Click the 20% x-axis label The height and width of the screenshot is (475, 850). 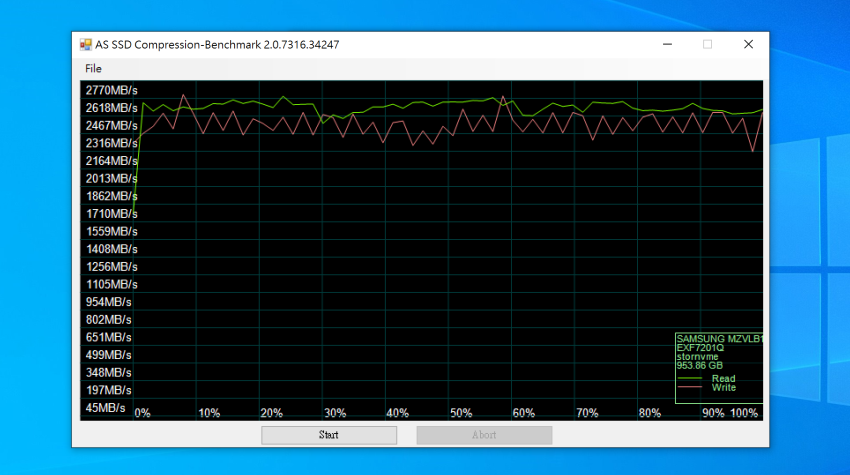[x=272, y=413]
